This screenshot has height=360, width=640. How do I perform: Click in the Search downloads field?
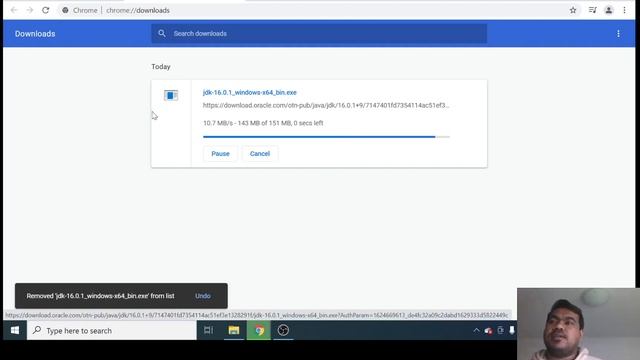319,33
